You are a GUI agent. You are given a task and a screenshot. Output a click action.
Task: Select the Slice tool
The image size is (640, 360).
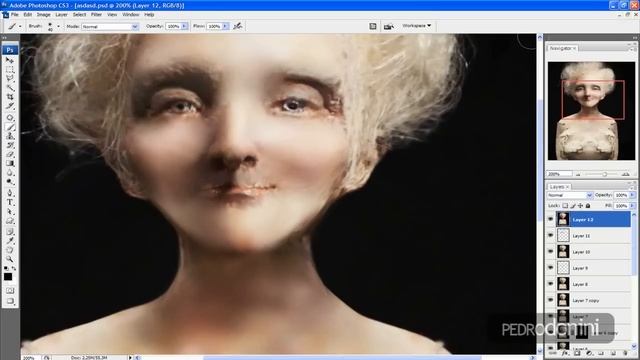pos(10,106)
